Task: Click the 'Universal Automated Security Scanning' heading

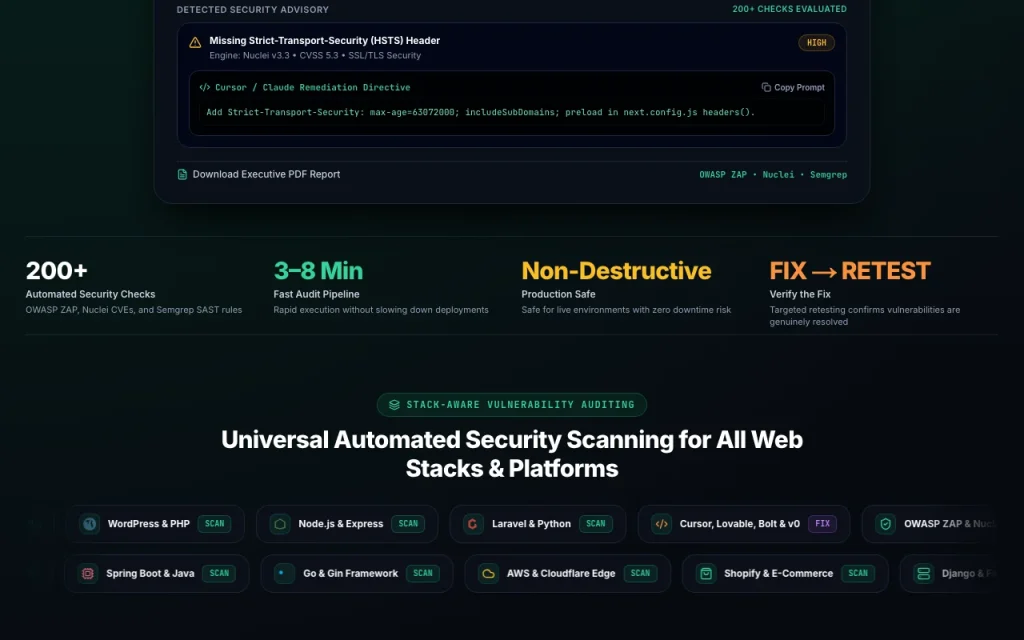Action: [512, 454]
